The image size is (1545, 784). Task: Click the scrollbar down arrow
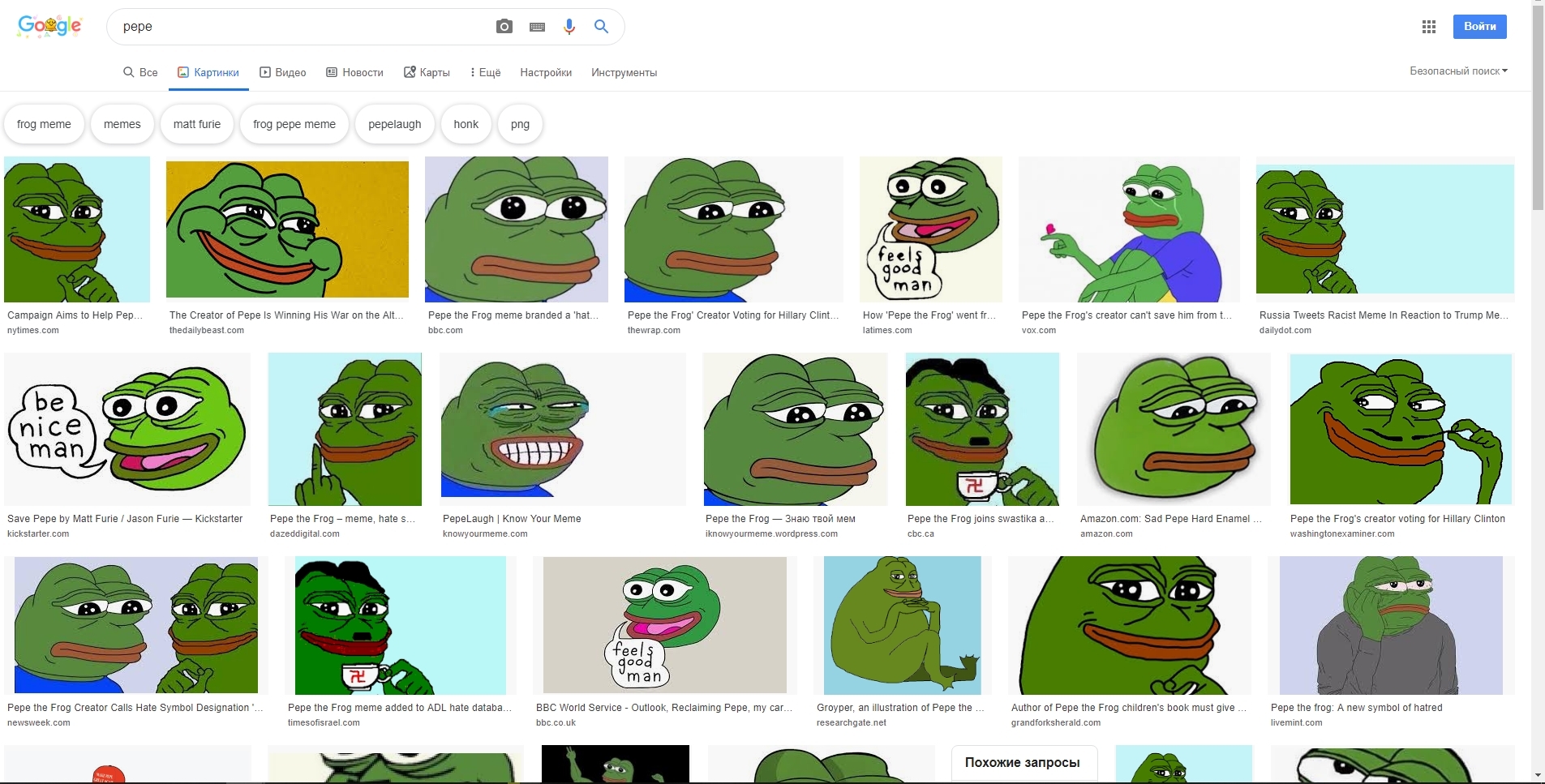tap(1538, 776)
